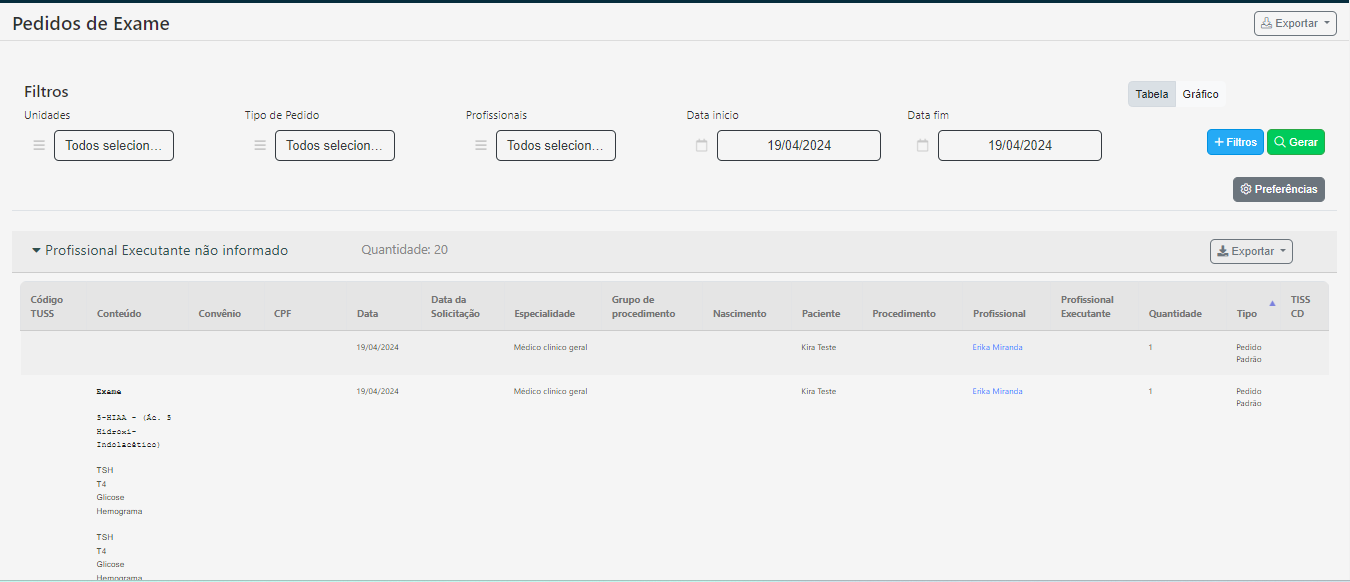Click the calendar icon for Data fim
The width and height of the screenshot is (1350, 582).
923,146
